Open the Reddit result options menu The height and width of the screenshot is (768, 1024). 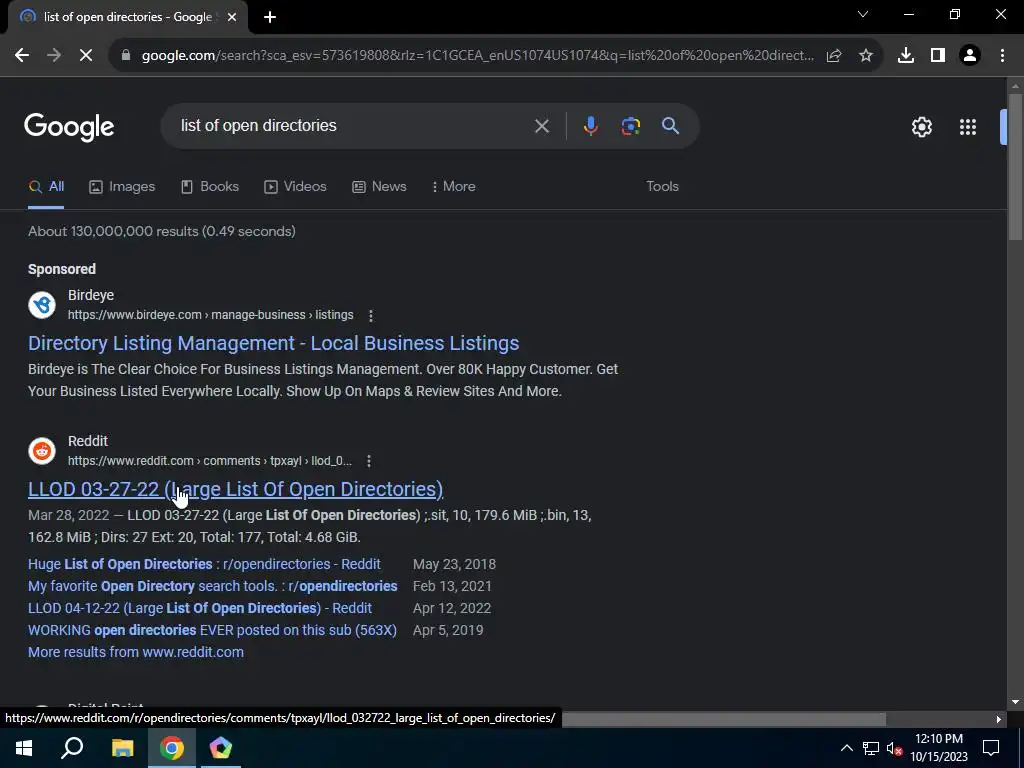point(369,461)
